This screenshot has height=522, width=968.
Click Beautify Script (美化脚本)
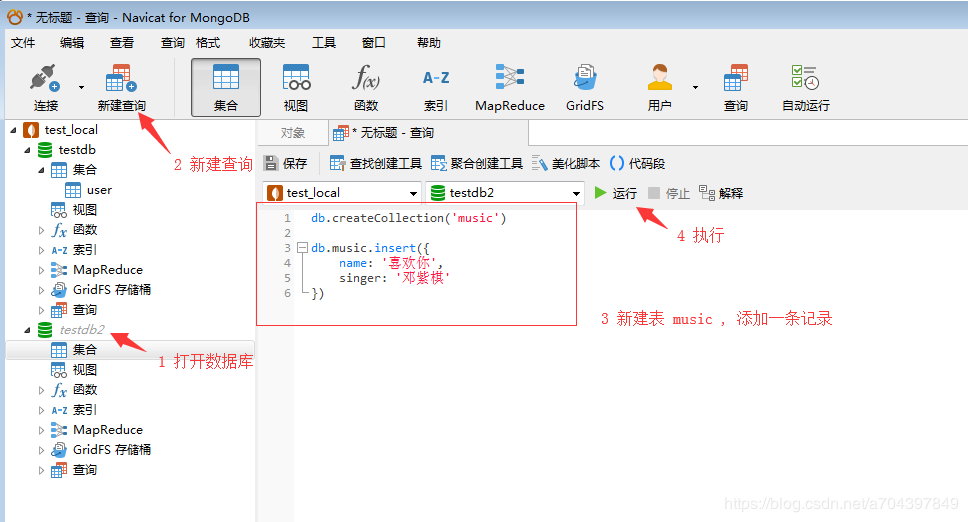(x=565, y=164)
